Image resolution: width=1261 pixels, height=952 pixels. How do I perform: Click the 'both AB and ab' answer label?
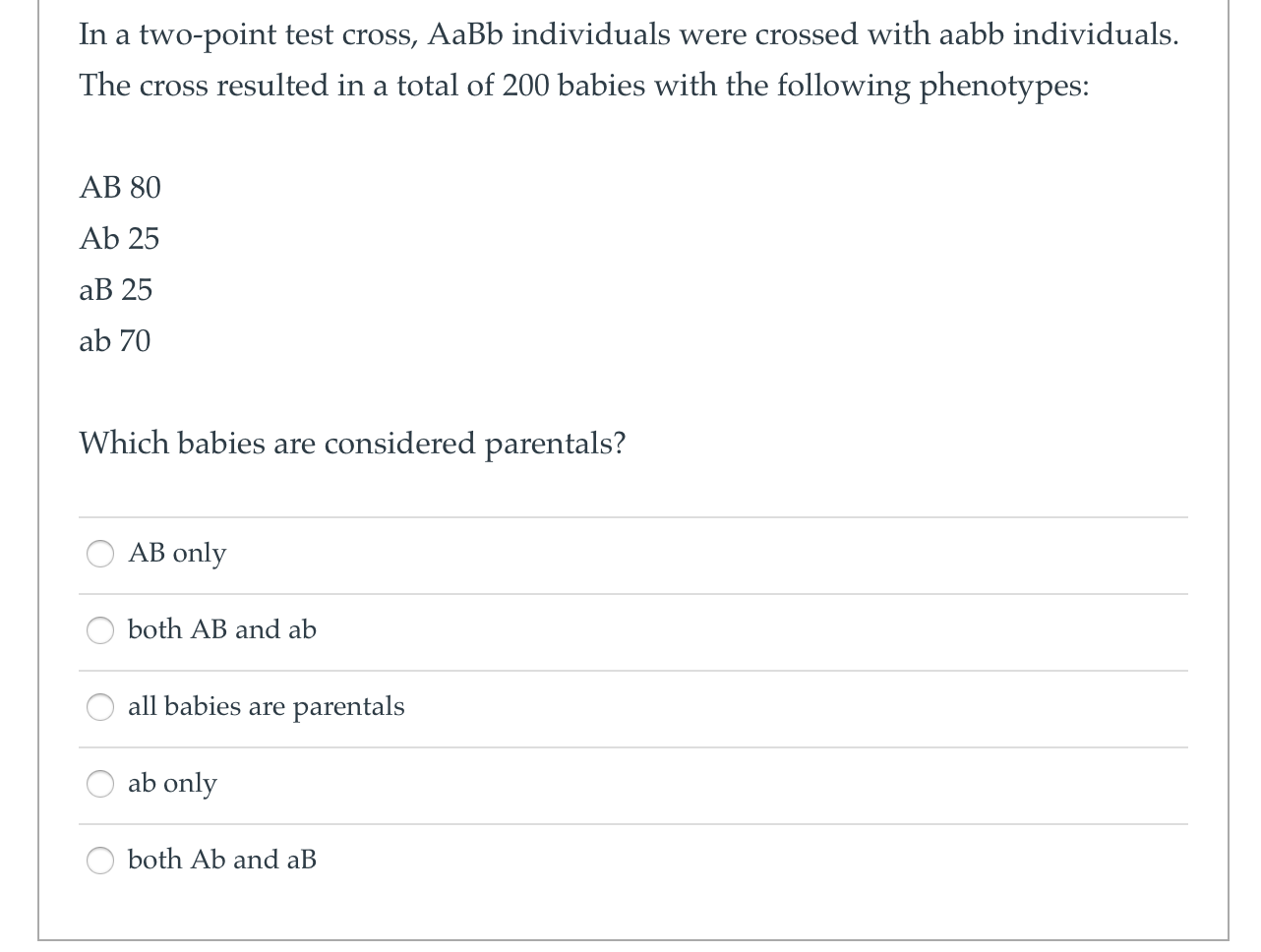point(221,630)
